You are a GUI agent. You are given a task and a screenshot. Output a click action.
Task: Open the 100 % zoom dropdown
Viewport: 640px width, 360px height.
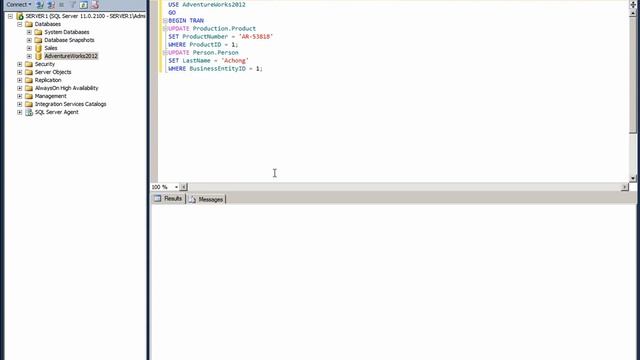[x=176, y=187]
